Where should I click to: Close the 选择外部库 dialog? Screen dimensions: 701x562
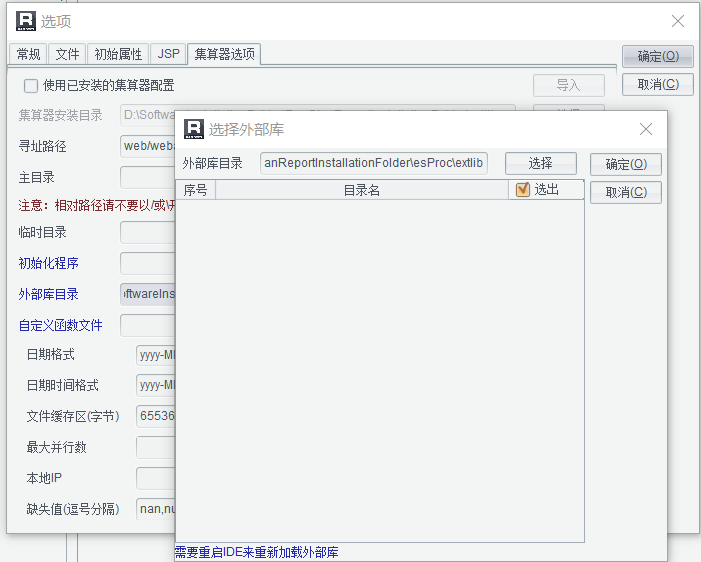tap(646, 129)
